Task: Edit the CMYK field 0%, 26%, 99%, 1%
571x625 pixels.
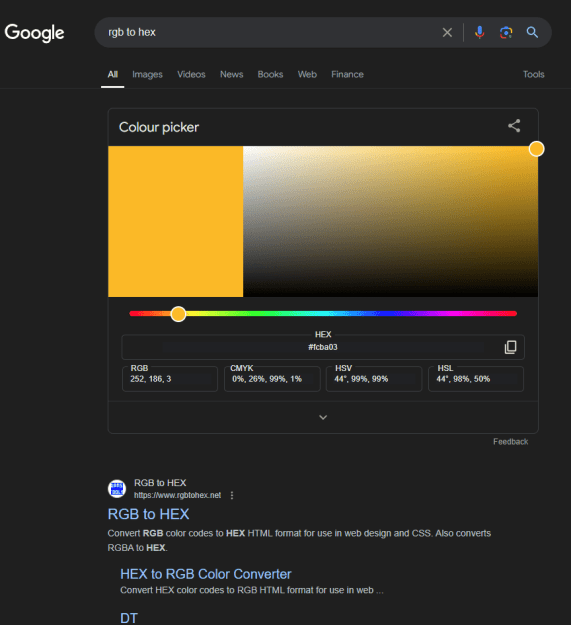Action: tap(272, 379)
